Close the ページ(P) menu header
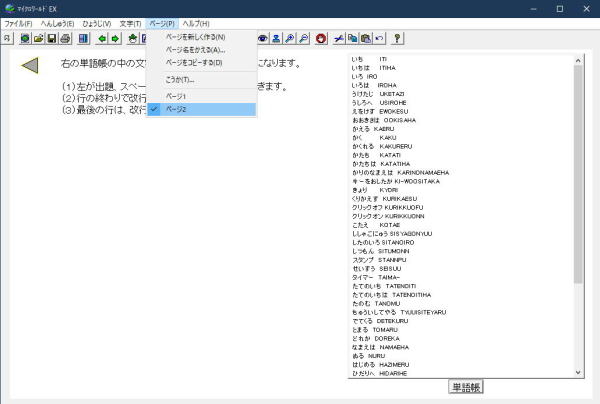Screen dimensions: 600x404 162,24
